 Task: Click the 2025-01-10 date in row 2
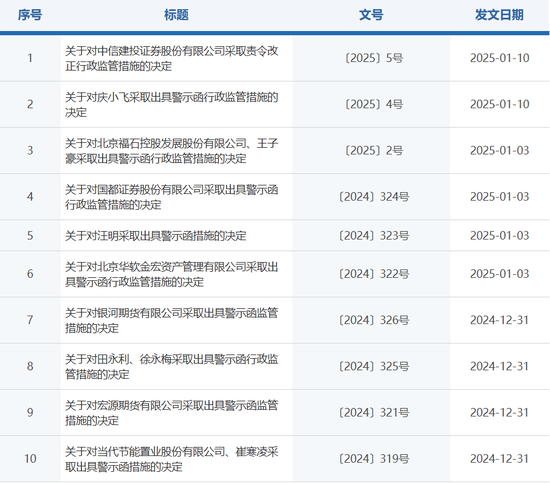[x=499, y=104]
